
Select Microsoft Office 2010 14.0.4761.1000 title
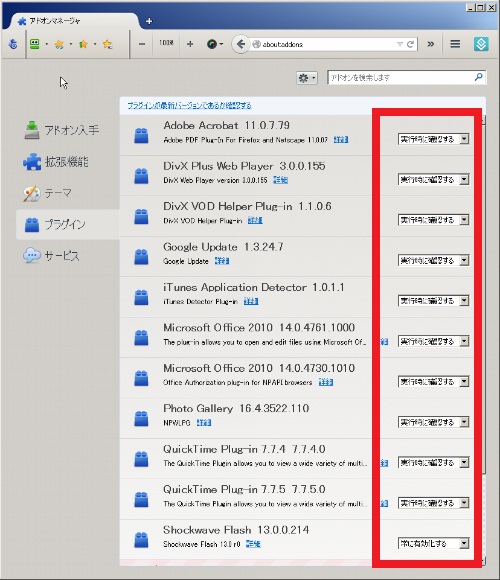(x=259, y=328)
